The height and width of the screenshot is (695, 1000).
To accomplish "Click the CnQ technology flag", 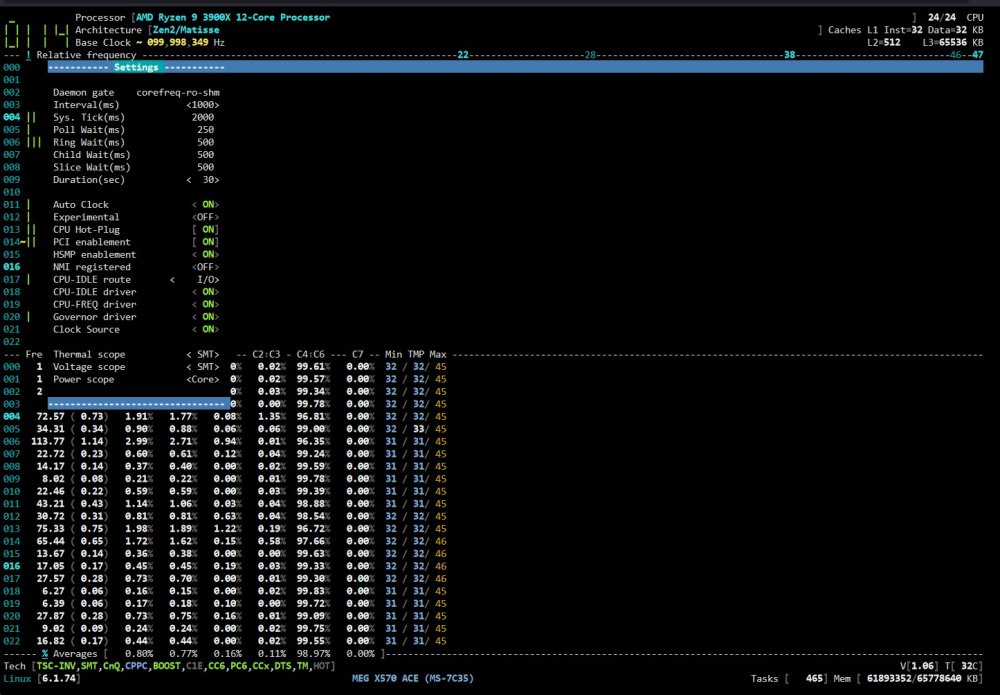I will [112, 666].
